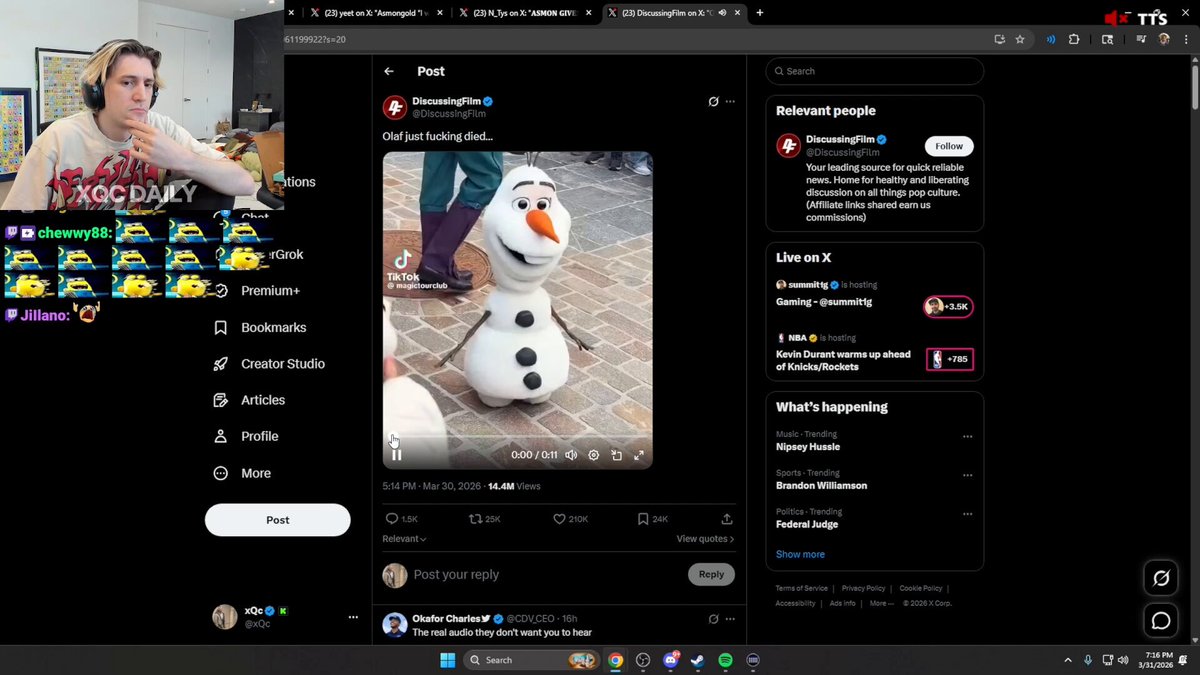Screen dimensions: 1200x675
Task: Open Grok icon on DiscussingFilm post
Action: click(x=713, y=102)
